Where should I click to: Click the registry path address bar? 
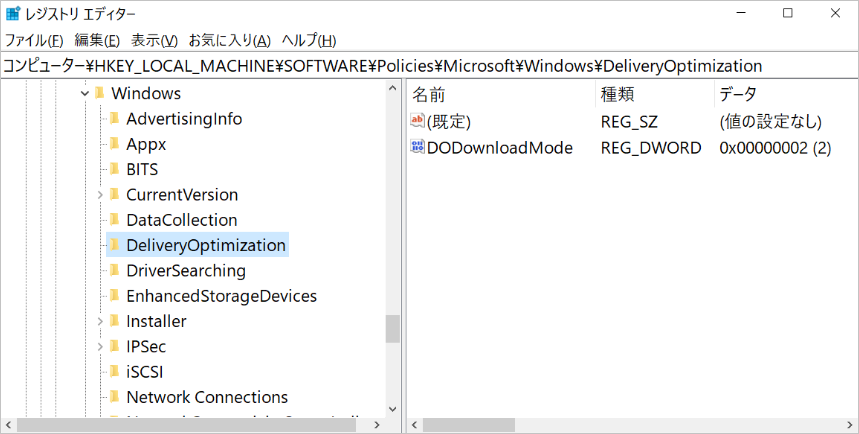[430, 66]
